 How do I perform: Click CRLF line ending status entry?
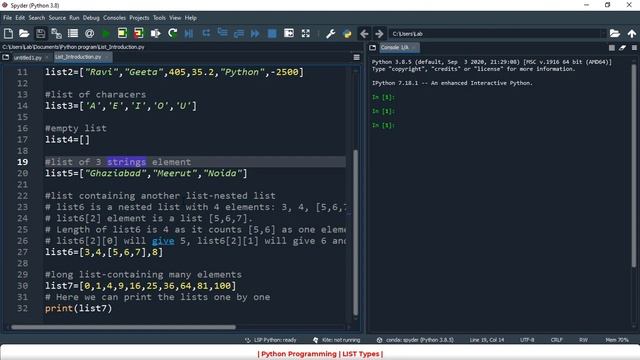(x=556, y=340)
